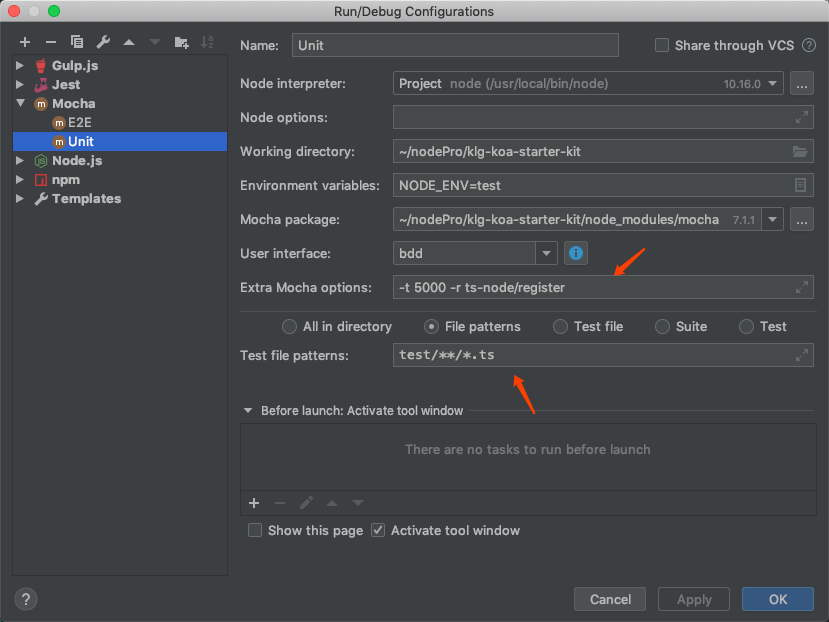Screen dimensions: 829x622
Task: Browse for the working directory folder
Action: coord(799,152)
